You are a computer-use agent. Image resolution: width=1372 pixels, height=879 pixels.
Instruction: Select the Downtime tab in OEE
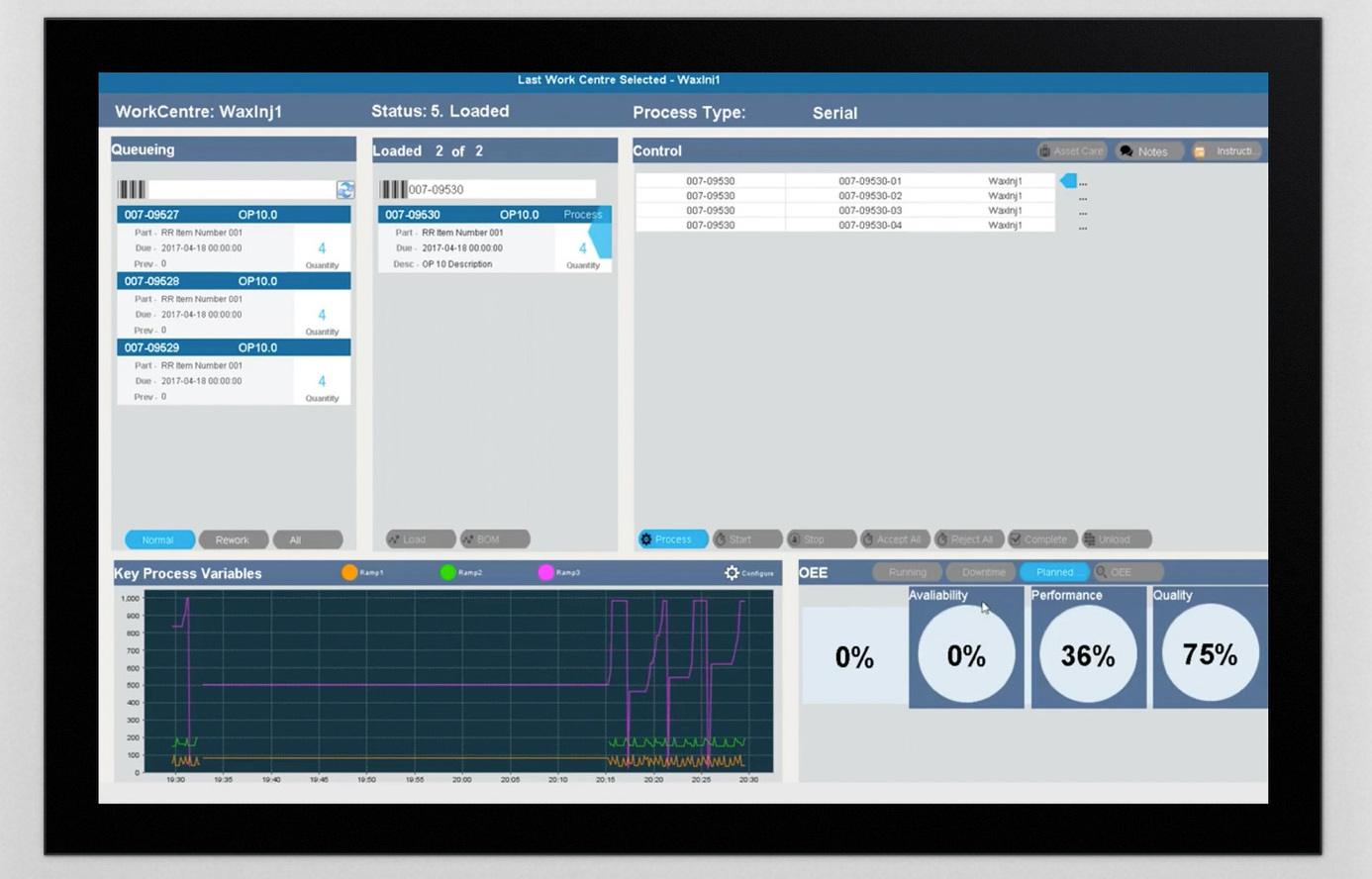coord(982,572)
